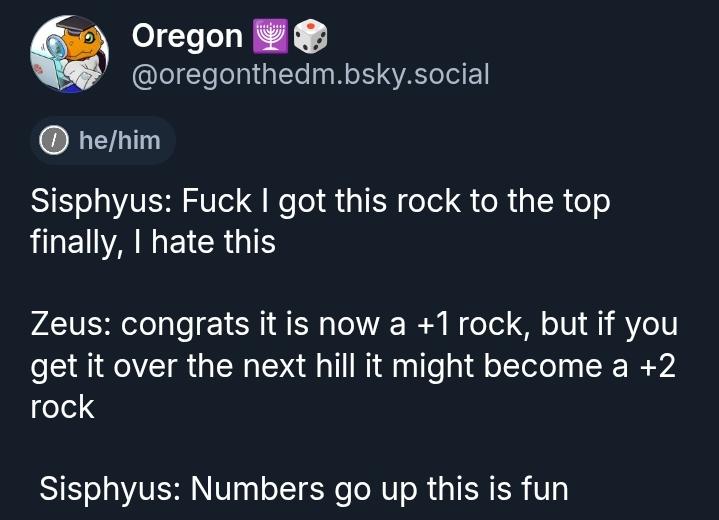Open Oregon's profile avatar picture
The height and width of the screenshot is (520, 719).
coord(69,54)
